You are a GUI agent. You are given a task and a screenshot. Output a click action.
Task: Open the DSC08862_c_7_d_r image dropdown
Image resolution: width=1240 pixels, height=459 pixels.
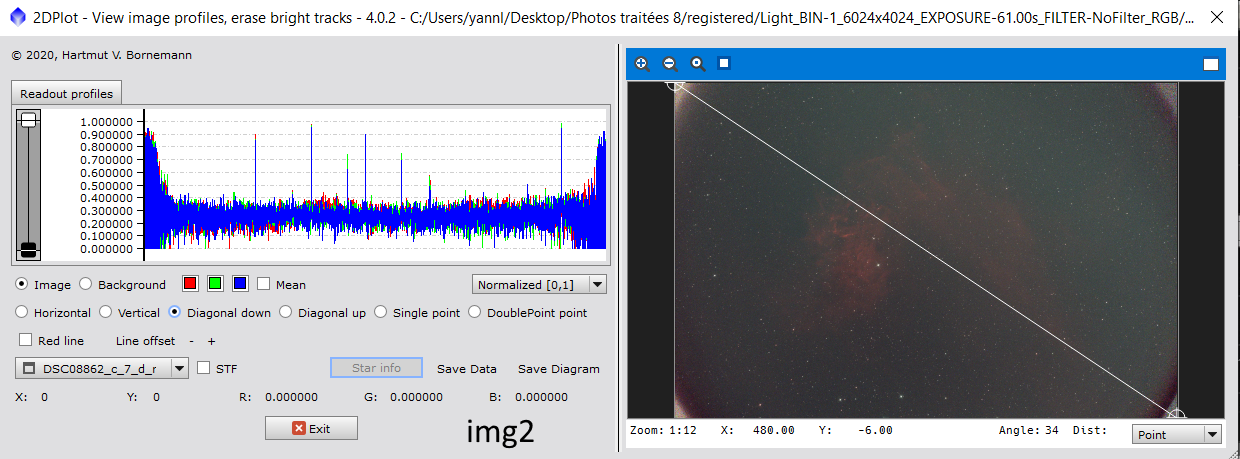pos(102,369)
